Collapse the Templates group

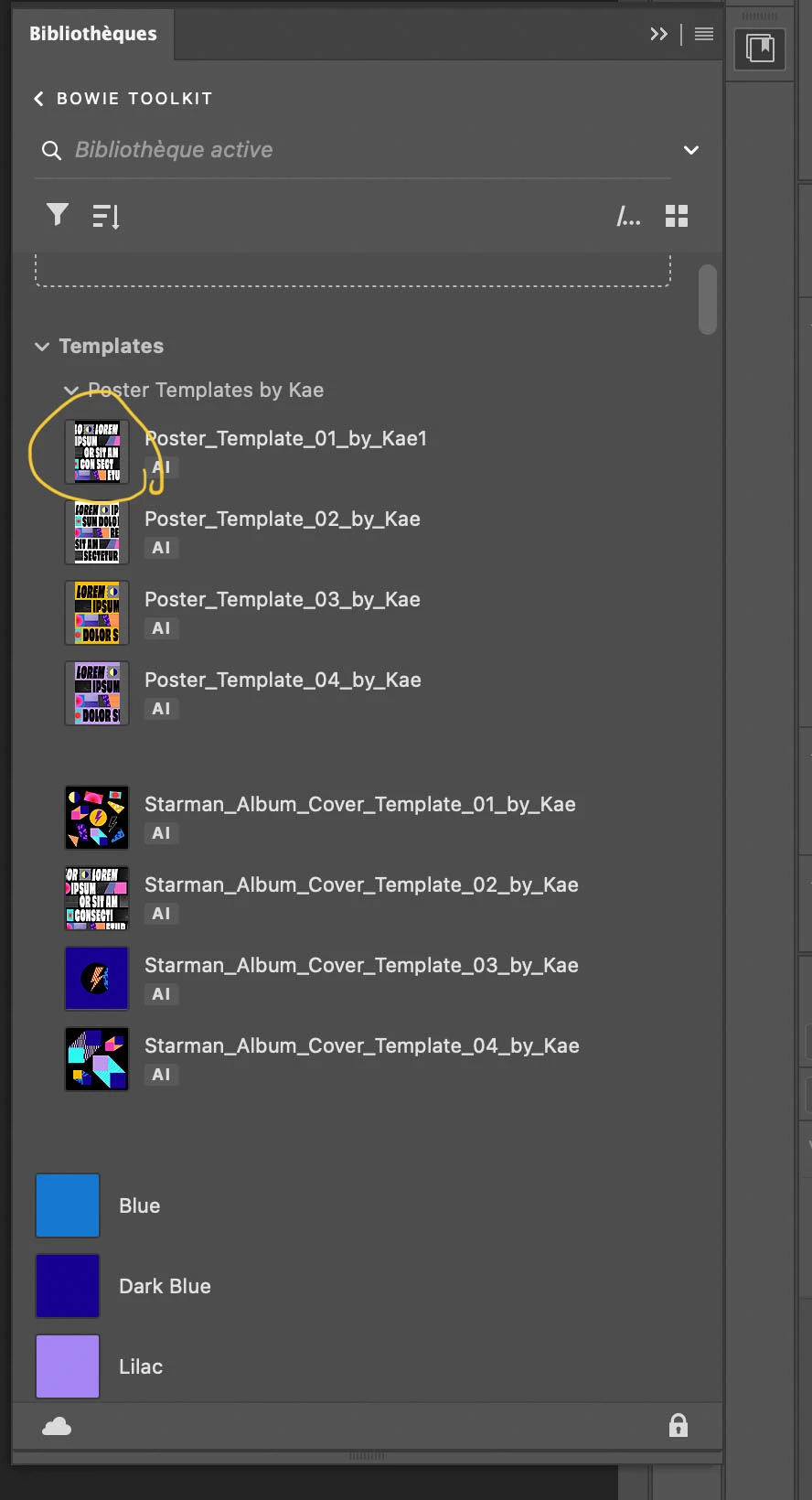(x=42, y=347)
